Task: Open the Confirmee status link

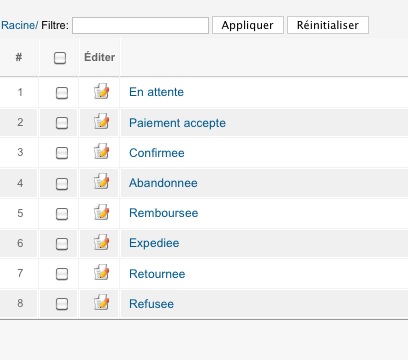Action: coord(157,153)
